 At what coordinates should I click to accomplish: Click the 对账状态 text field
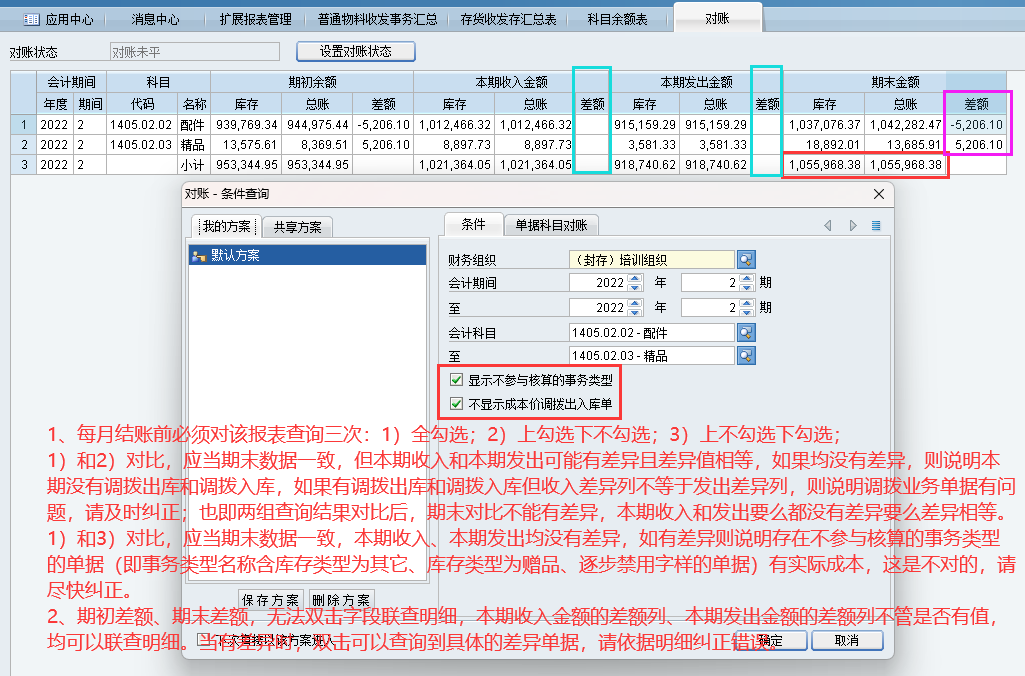(x=194, y=52)
